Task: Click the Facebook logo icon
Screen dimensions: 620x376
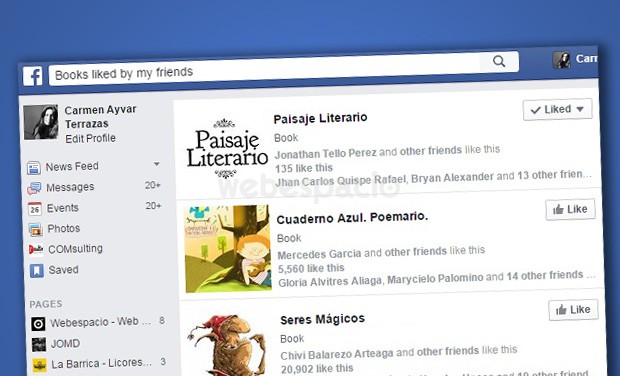Action: [32, 76]
